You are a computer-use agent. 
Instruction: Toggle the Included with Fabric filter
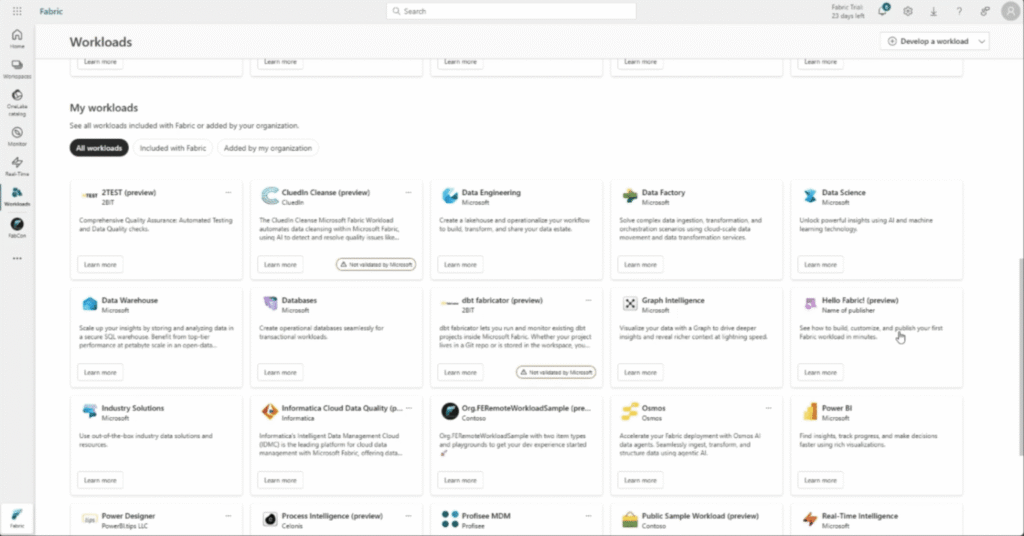point(173,148)
